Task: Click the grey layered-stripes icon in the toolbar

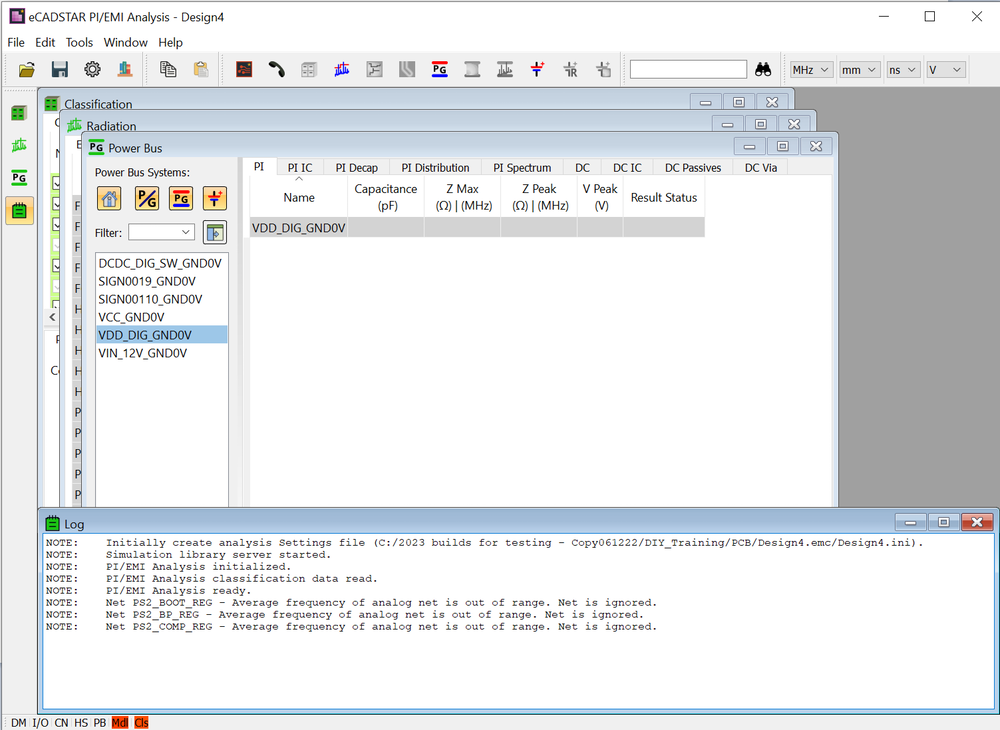Action: pyautogui.click(x=407, y=69)
